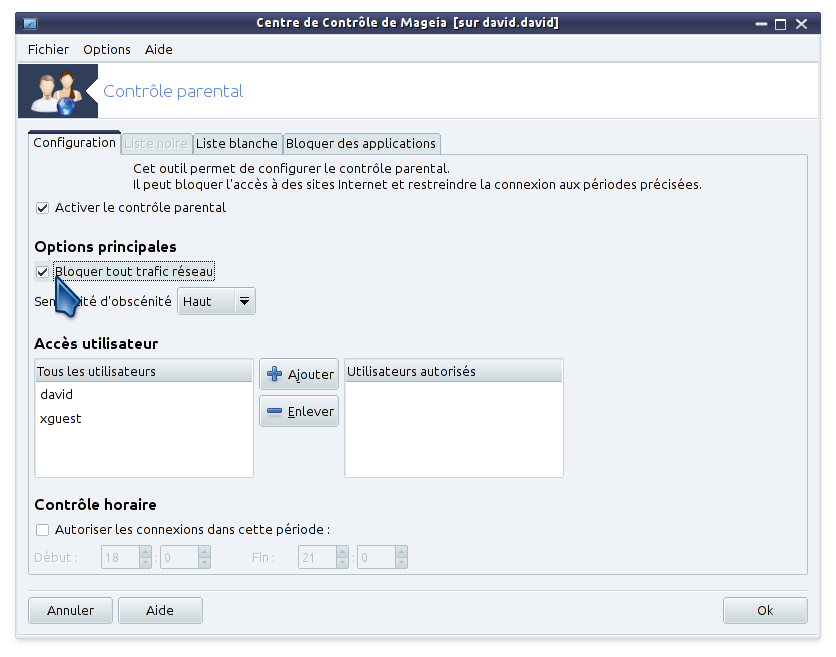
Task: Open the Options menu
Action: 107,50
